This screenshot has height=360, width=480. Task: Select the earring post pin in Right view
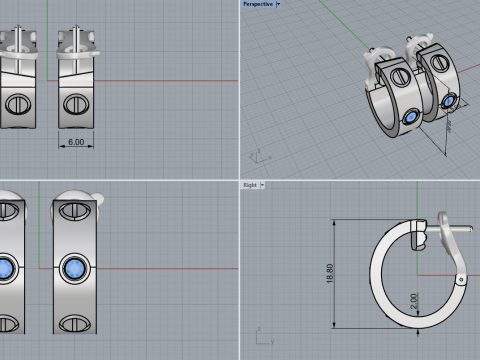[449, 229]
